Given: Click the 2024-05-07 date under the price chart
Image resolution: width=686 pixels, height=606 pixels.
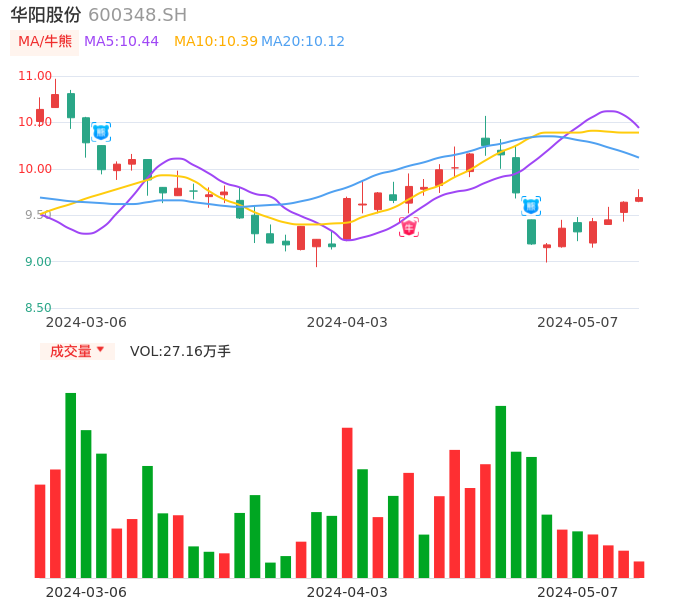Looking at the screenshot, I should [578, 322].
